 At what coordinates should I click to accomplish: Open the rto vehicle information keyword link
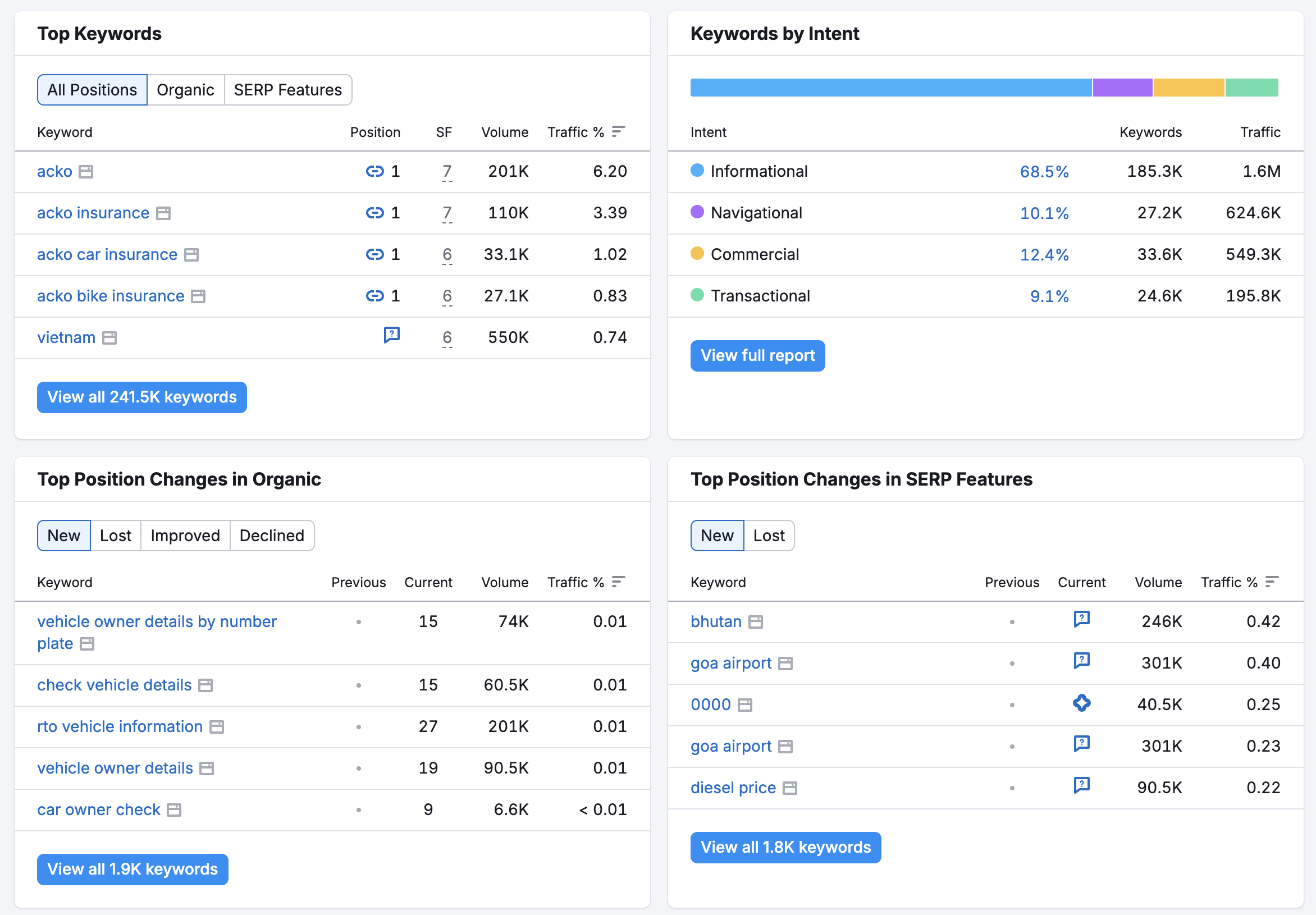tap(120, 726)
